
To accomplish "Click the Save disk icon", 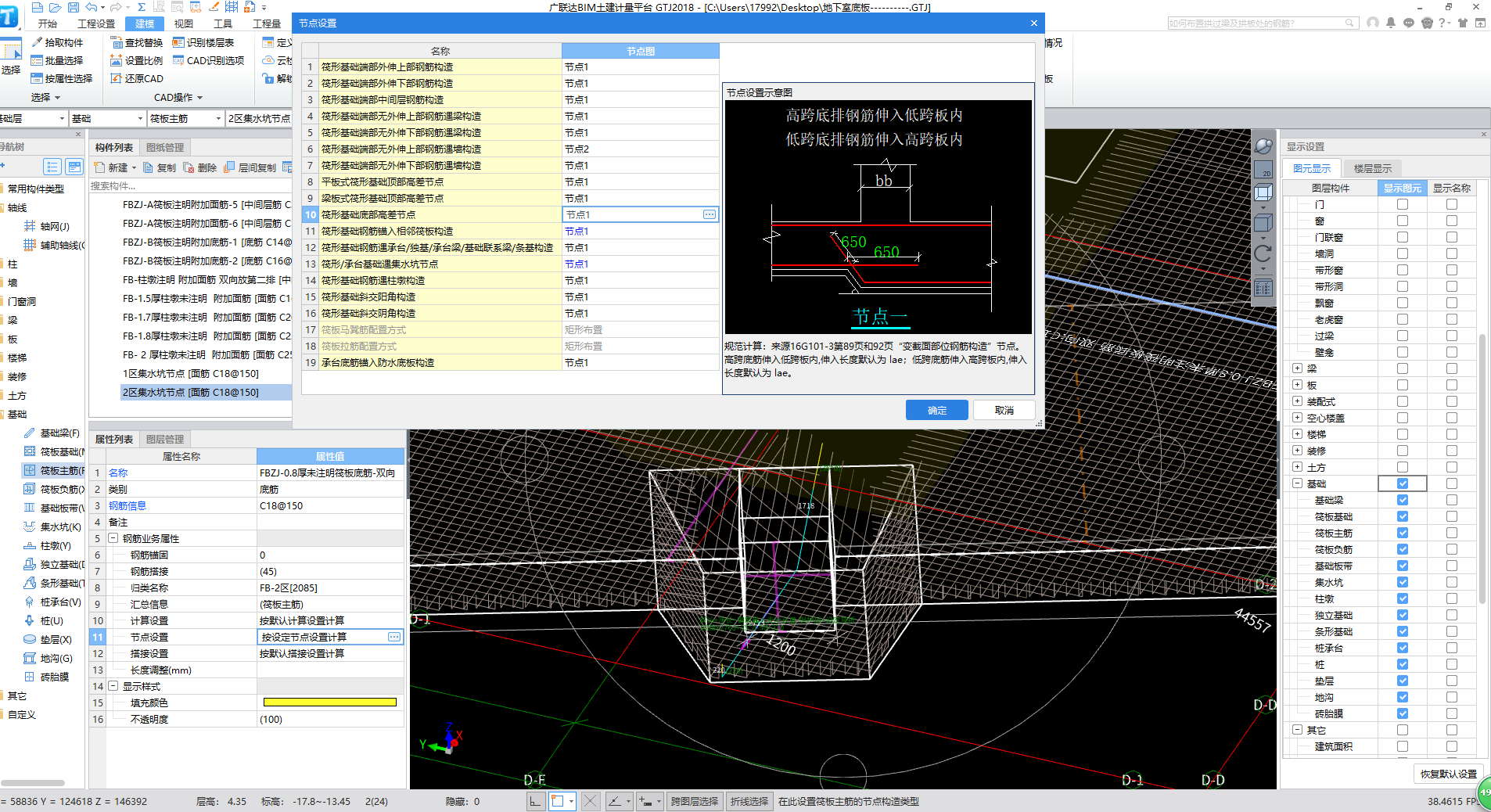I will point(74,7).
